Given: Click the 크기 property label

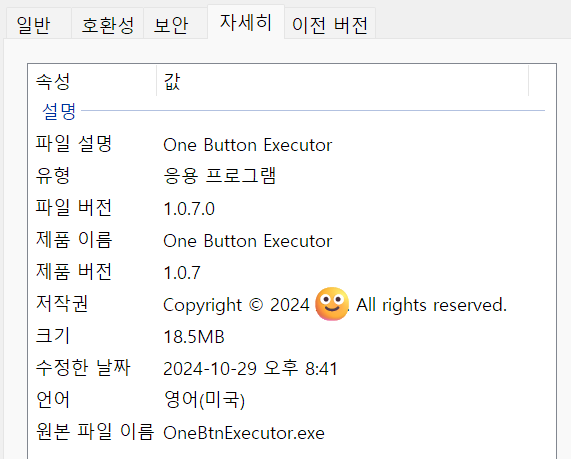Looking at the screenshot, I should point(52,336).
